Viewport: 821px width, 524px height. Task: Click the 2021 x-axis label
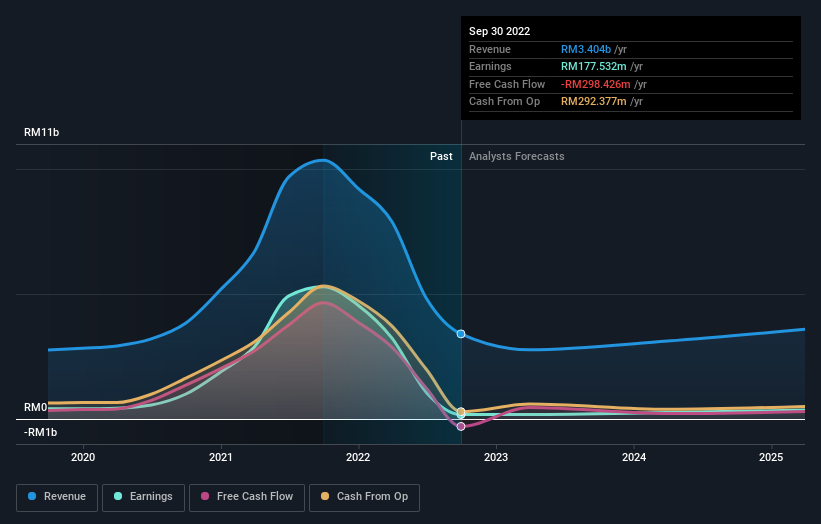pos(220,457)
